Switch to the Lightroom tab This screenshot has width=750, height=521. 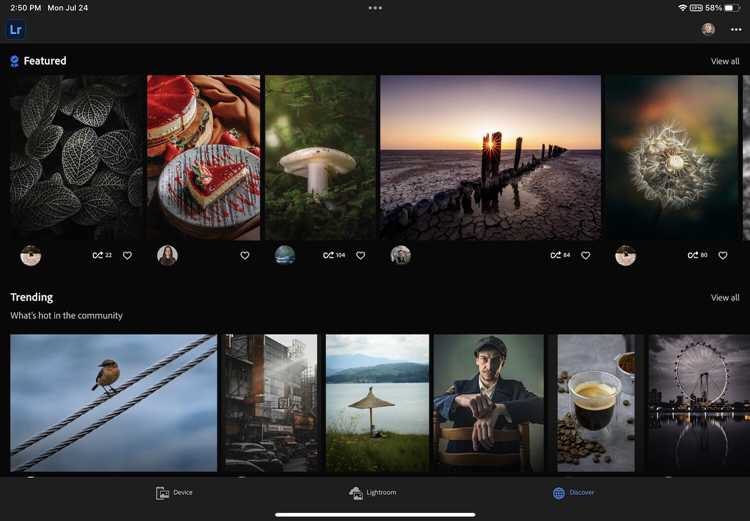point(373,493)
